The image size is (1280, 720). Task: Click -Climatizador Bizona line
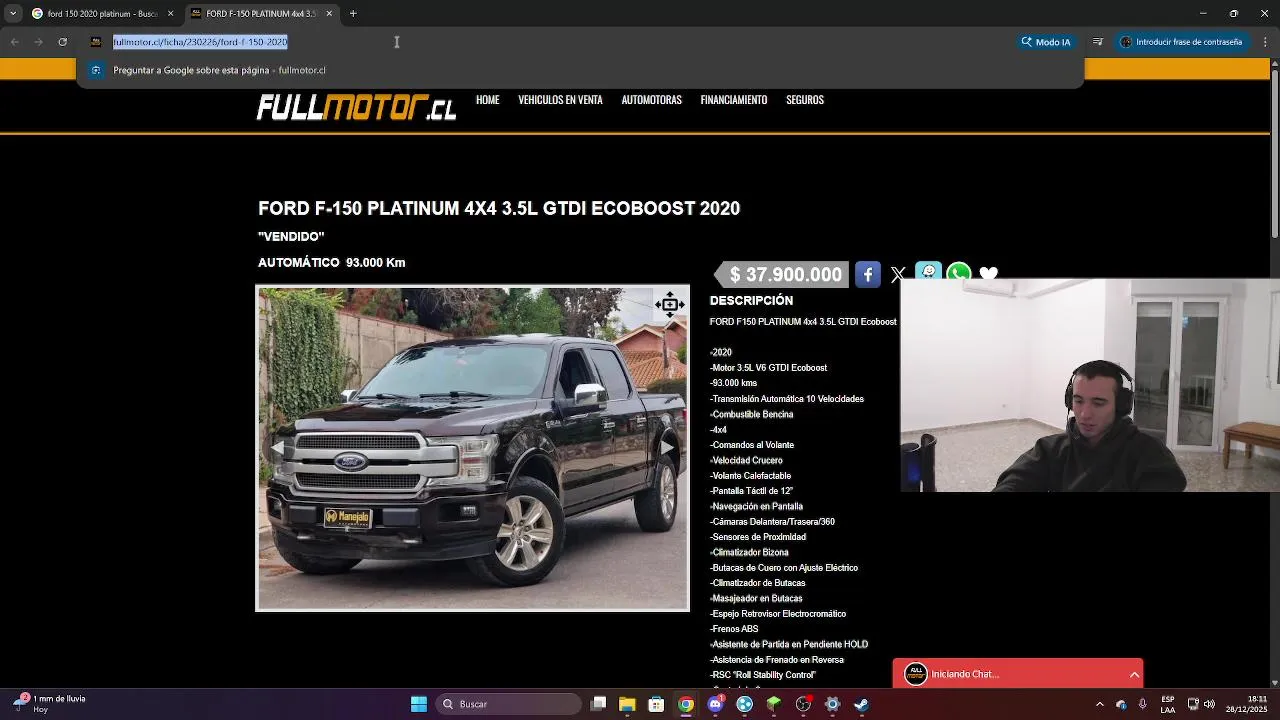click(x=749, y=552)
